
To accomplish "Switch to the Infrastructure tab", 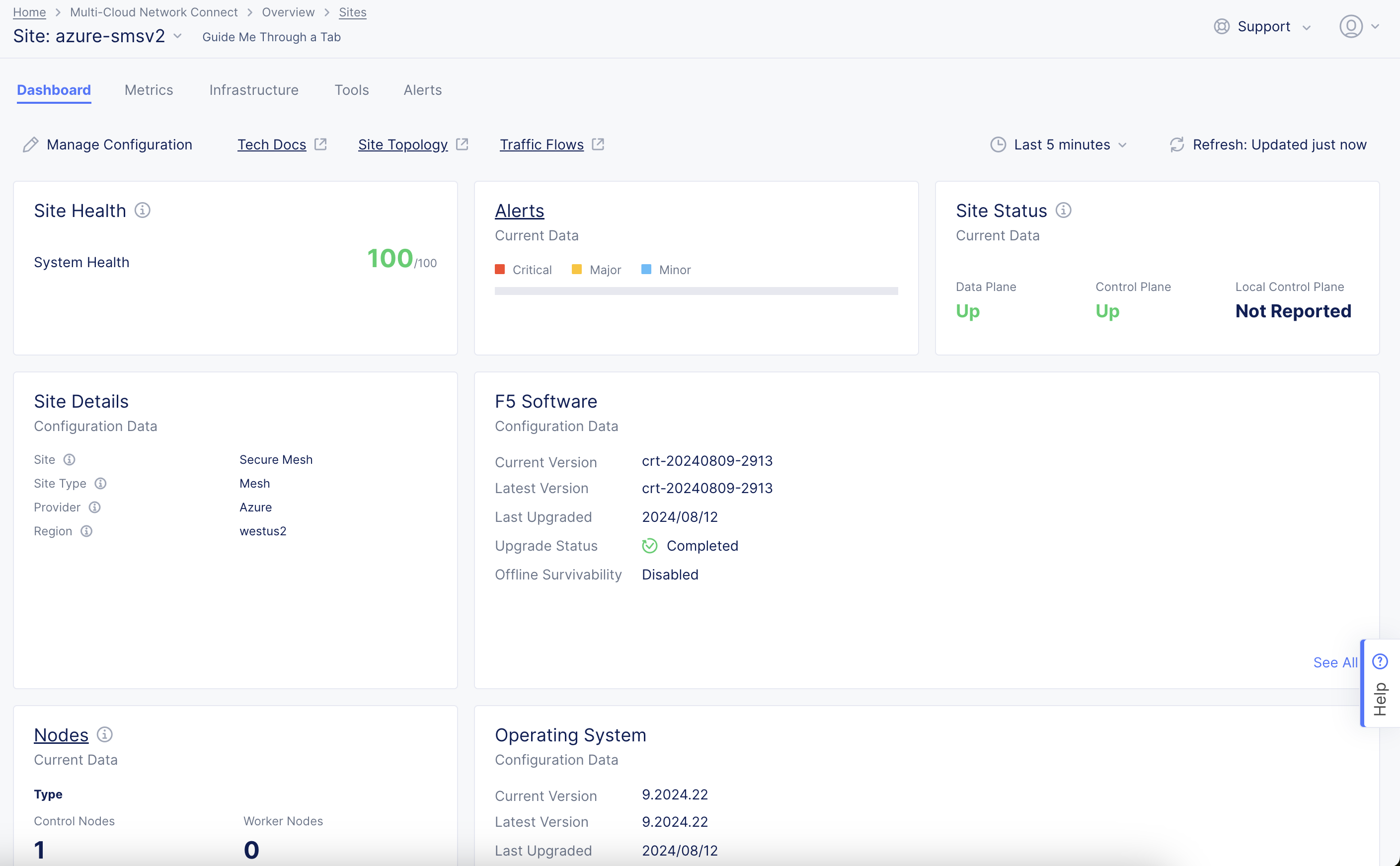I will (254, 90).
